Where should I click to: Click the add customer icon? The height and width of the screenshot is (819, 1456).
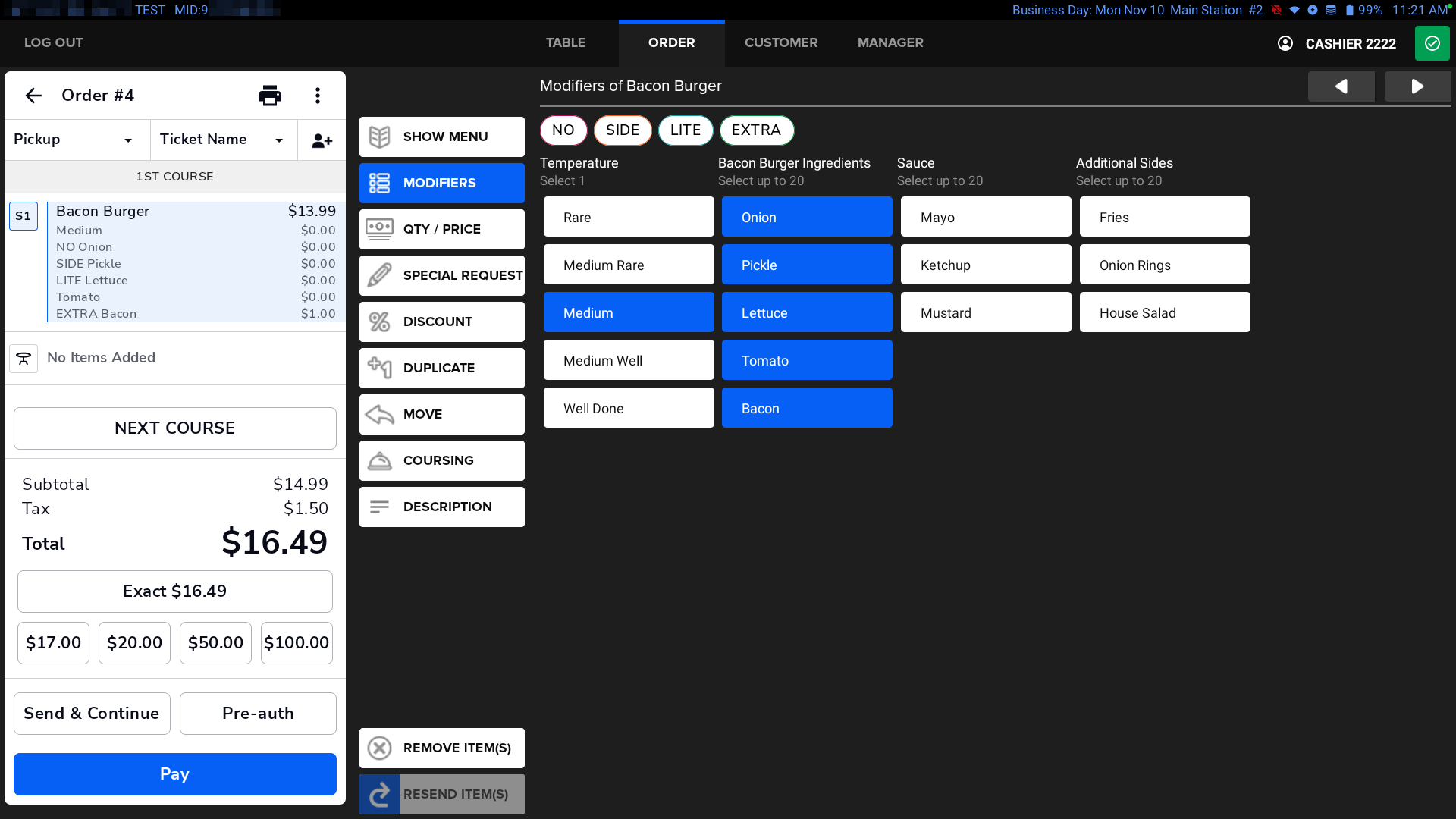pos(322,140)
